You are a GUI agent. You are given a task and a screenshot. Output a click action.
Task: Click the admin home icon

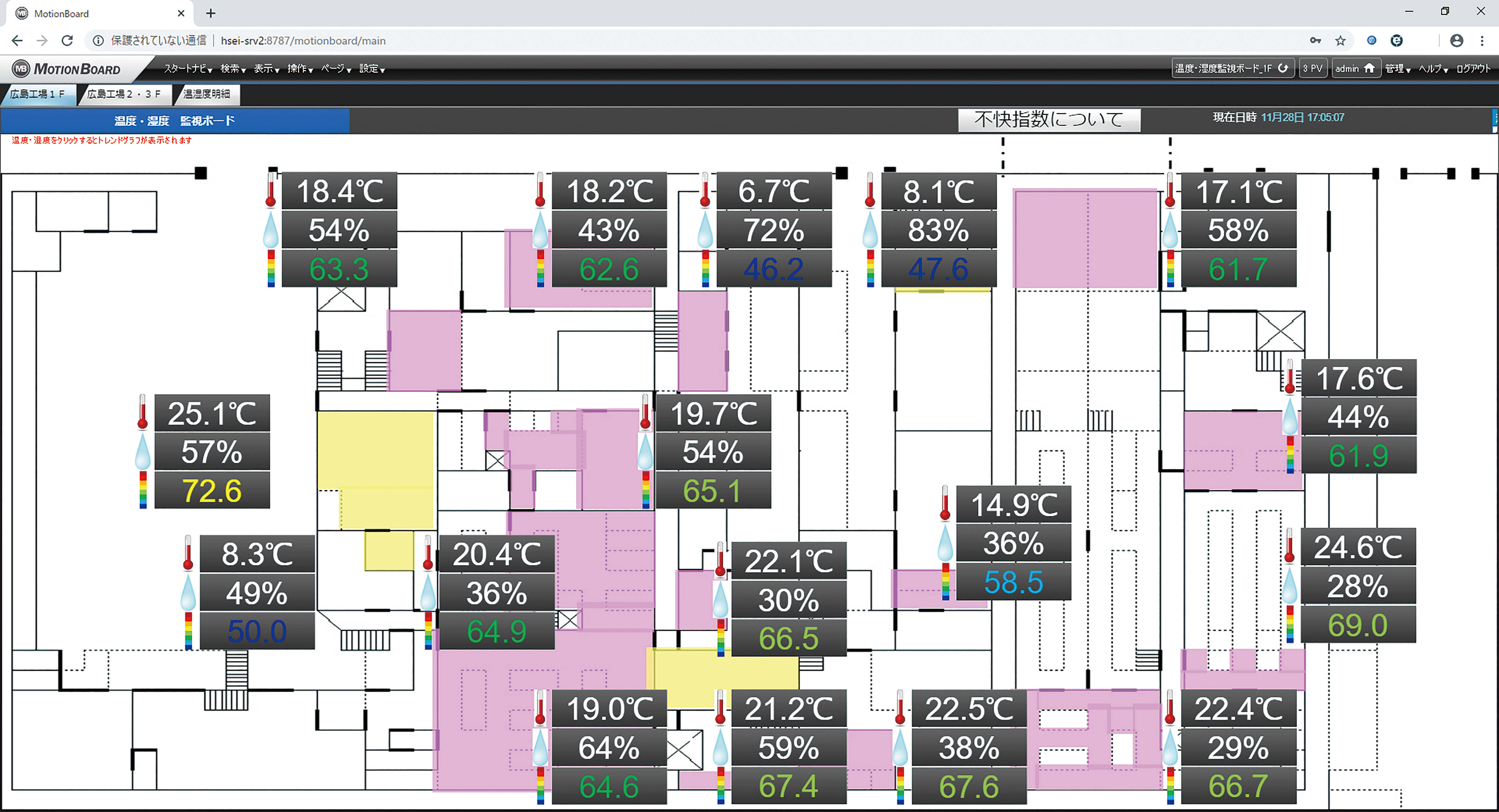1369,68
